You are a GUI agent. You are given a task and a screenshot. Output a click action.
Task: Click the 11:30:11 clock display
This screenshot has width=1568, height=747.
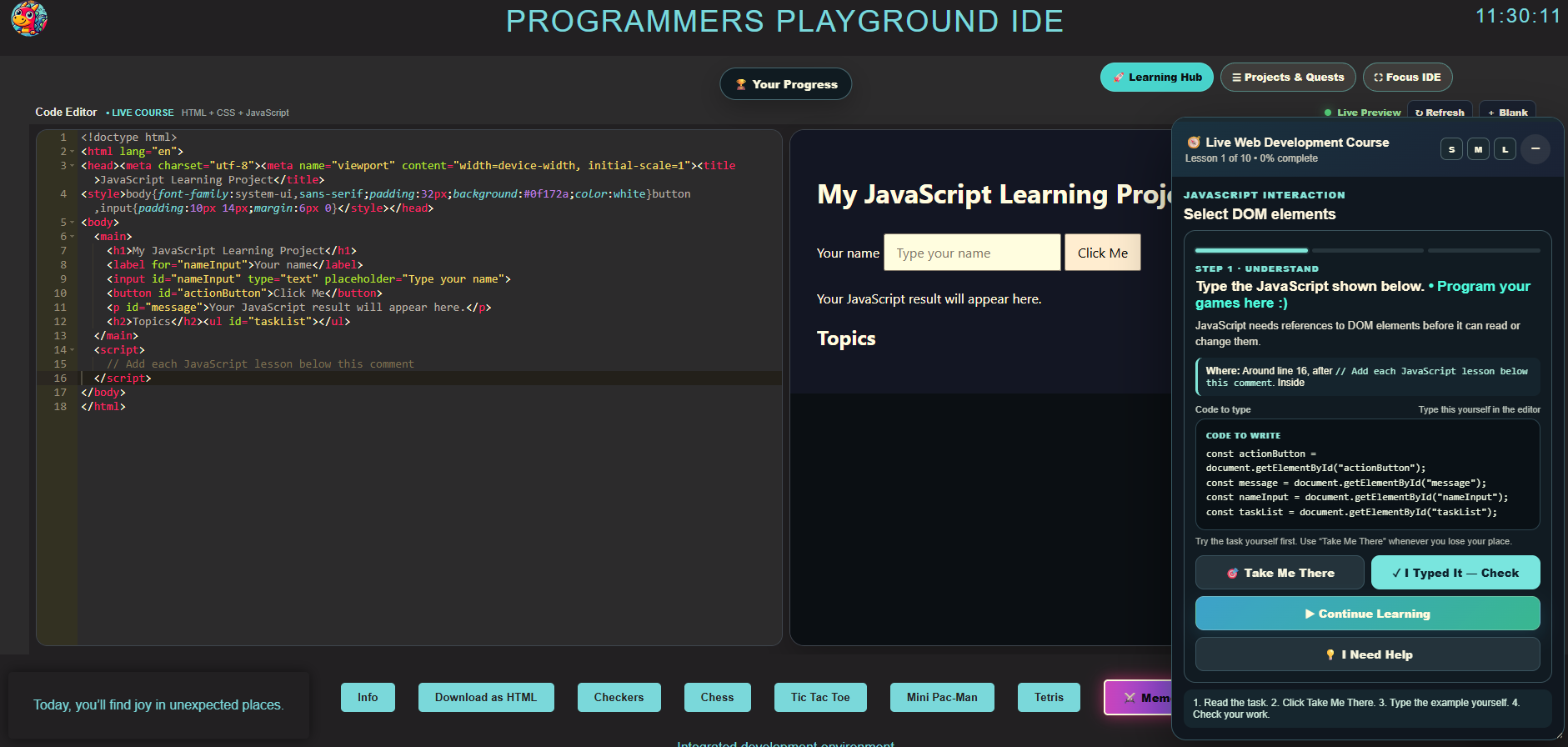(x=1518, y=16)
